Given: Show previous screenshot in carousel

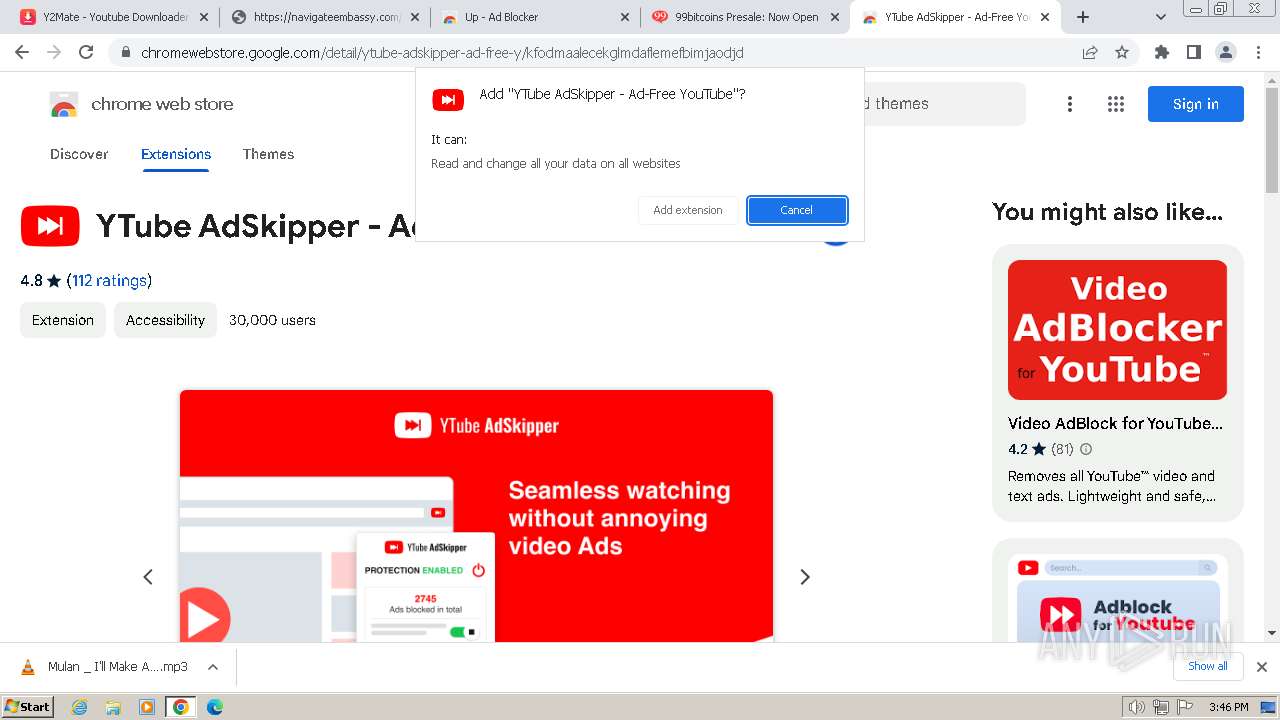Looking at the screenshot, I should click(x=148, y=577).
